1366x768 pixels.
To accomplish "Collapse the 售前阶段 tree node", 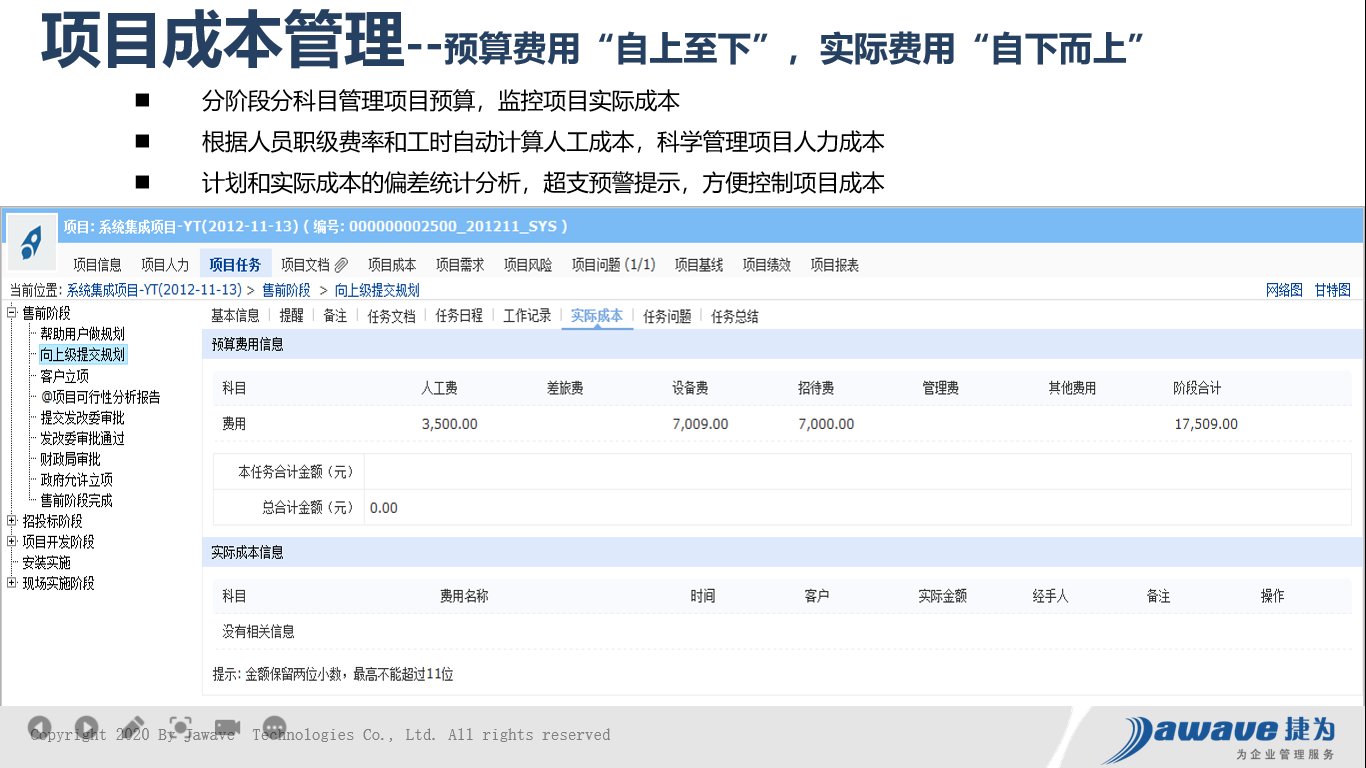I will [12, 313].
